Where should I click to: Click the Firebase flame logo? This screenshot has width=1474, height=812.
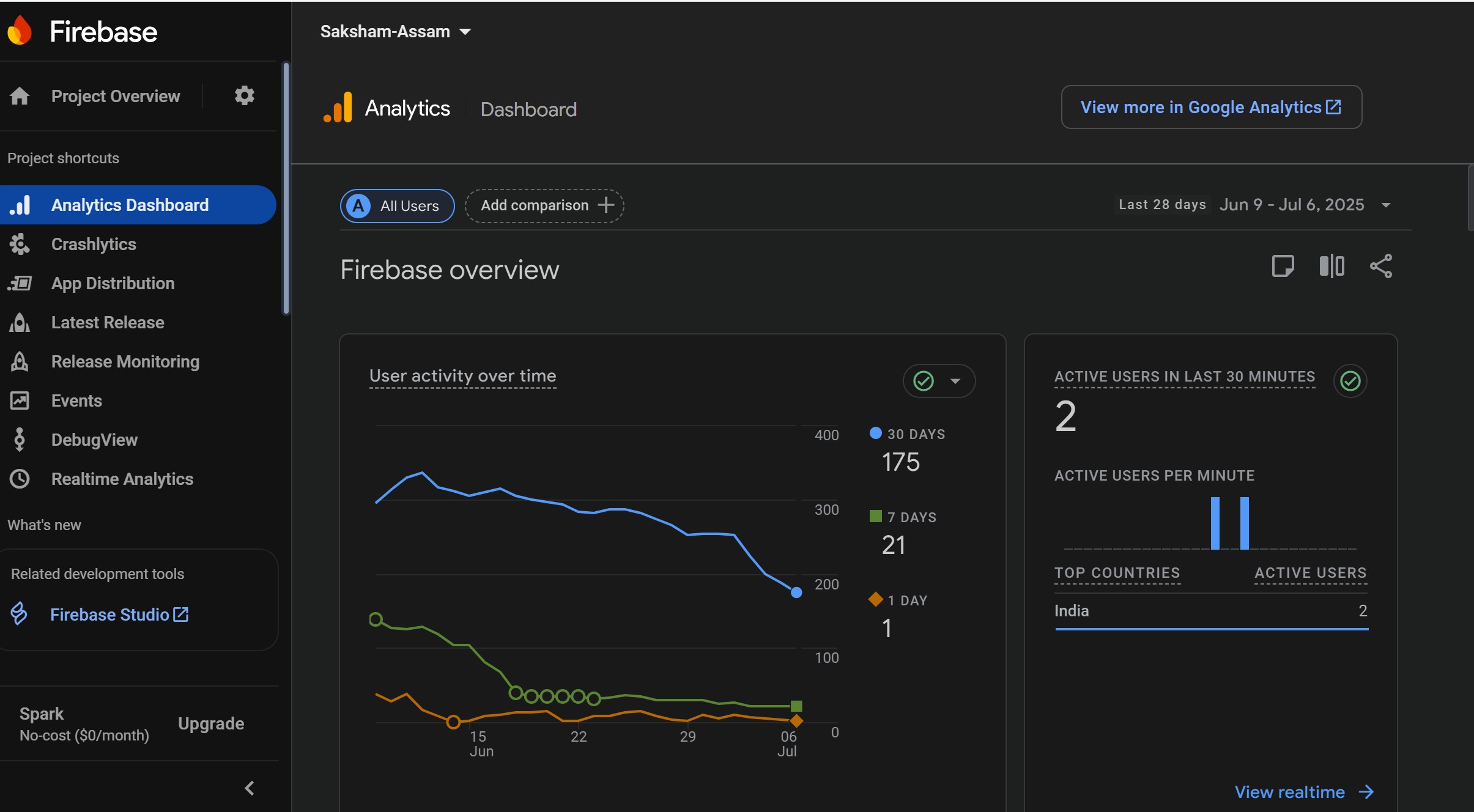[x=20, y=31]
